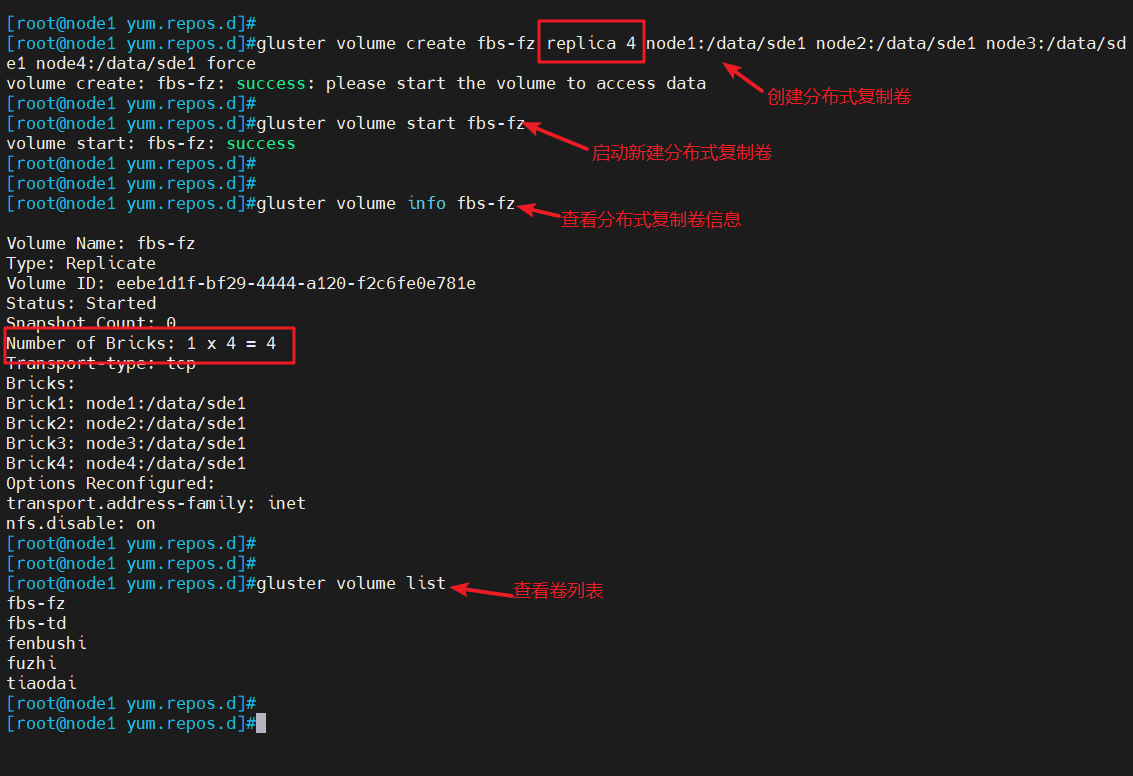The width and height of the screenshot is (1133, 776).
Task: Click the 'gluster volume info fbs-fz' command
Action: pyautogui.click(x=386, y=204)
